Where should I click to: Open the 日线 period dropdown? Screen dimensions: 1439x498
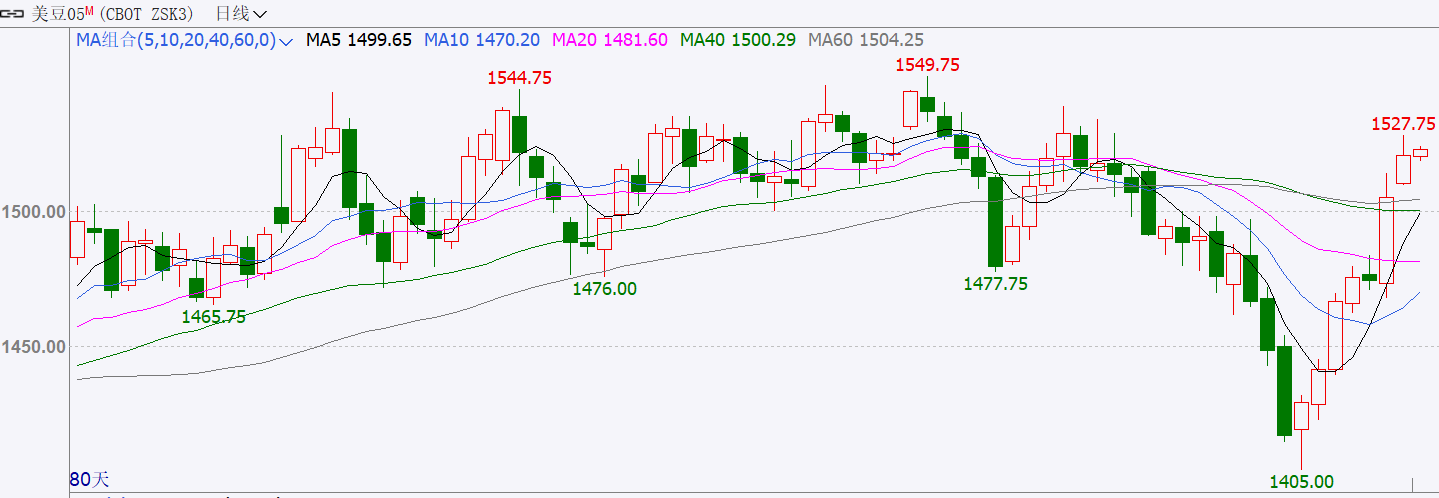(242, 14)
